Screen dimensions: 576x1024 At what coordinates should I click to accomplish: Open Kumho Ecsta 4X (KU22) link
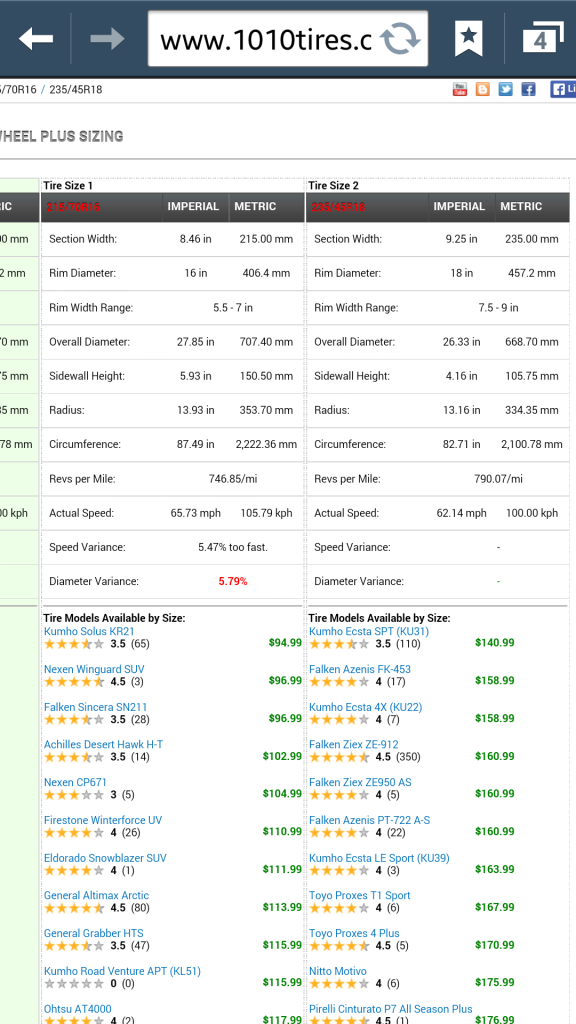point(366,707)
